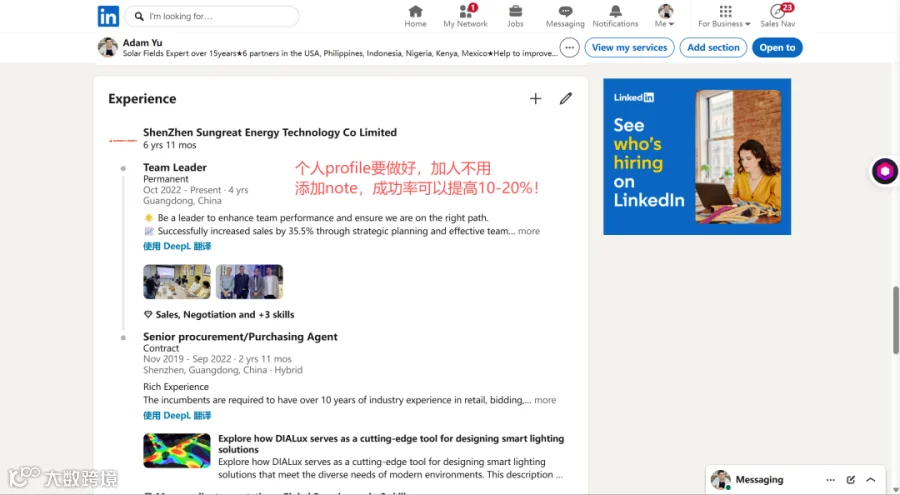Add a new experience with plus icon
This screenshot has height=495, width=900.
(535, 99)
